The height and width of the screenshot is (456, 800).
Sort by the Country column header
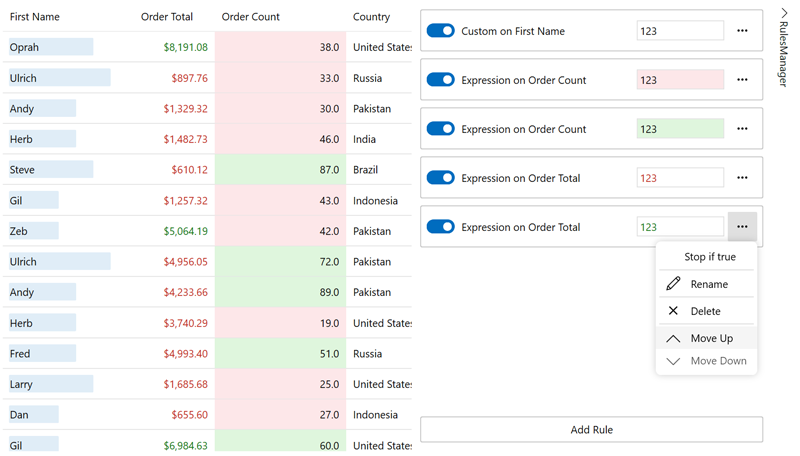click(371, 17)
